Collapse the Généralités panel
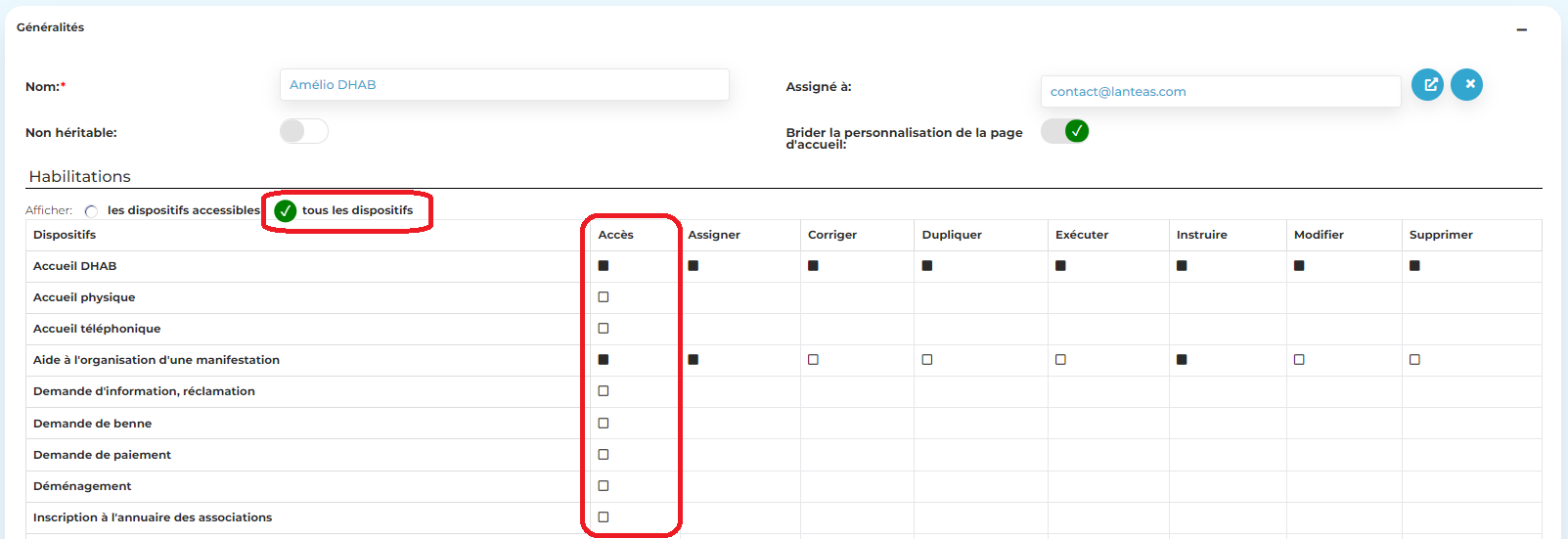This screenshot has width=1568, height=539. point(1521,29)
